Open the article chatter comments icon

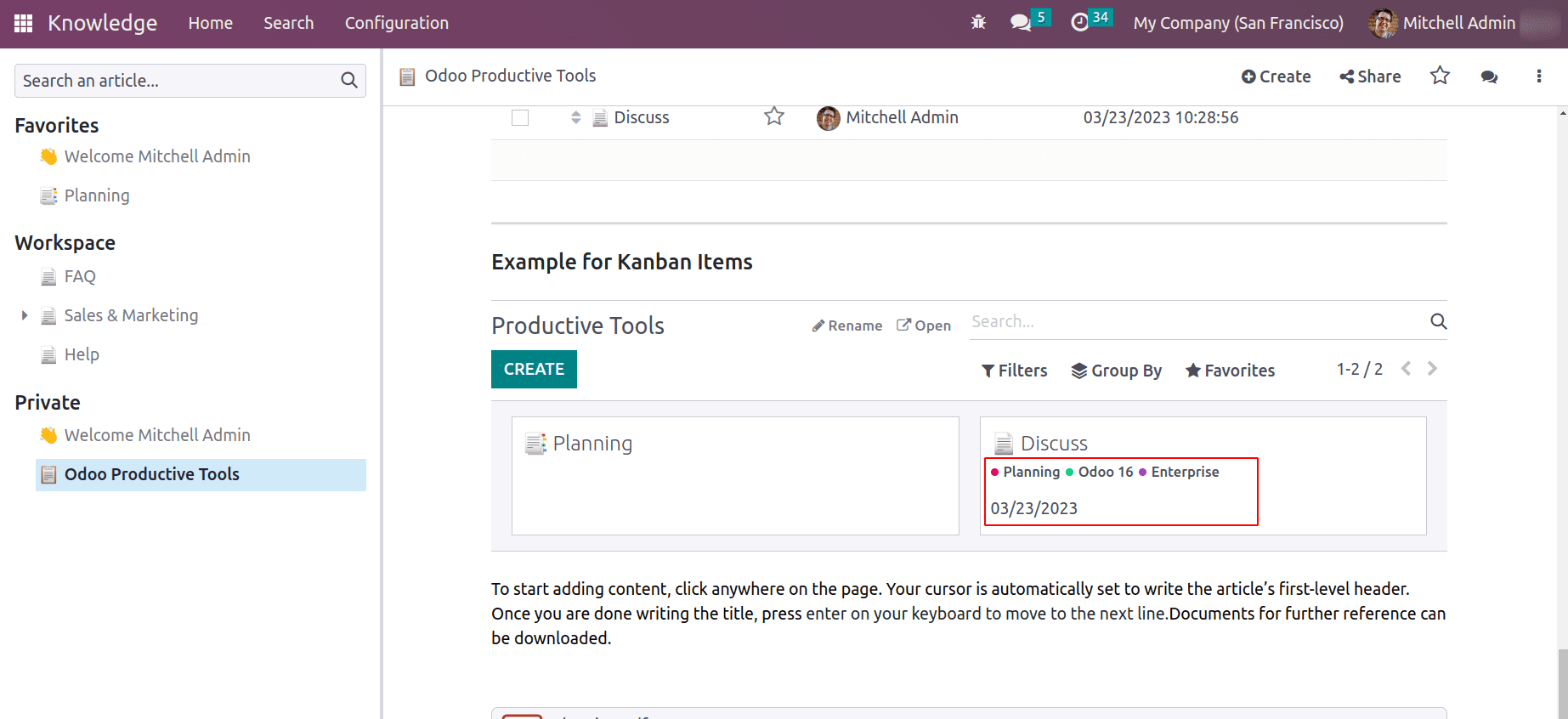[1489, 76]
